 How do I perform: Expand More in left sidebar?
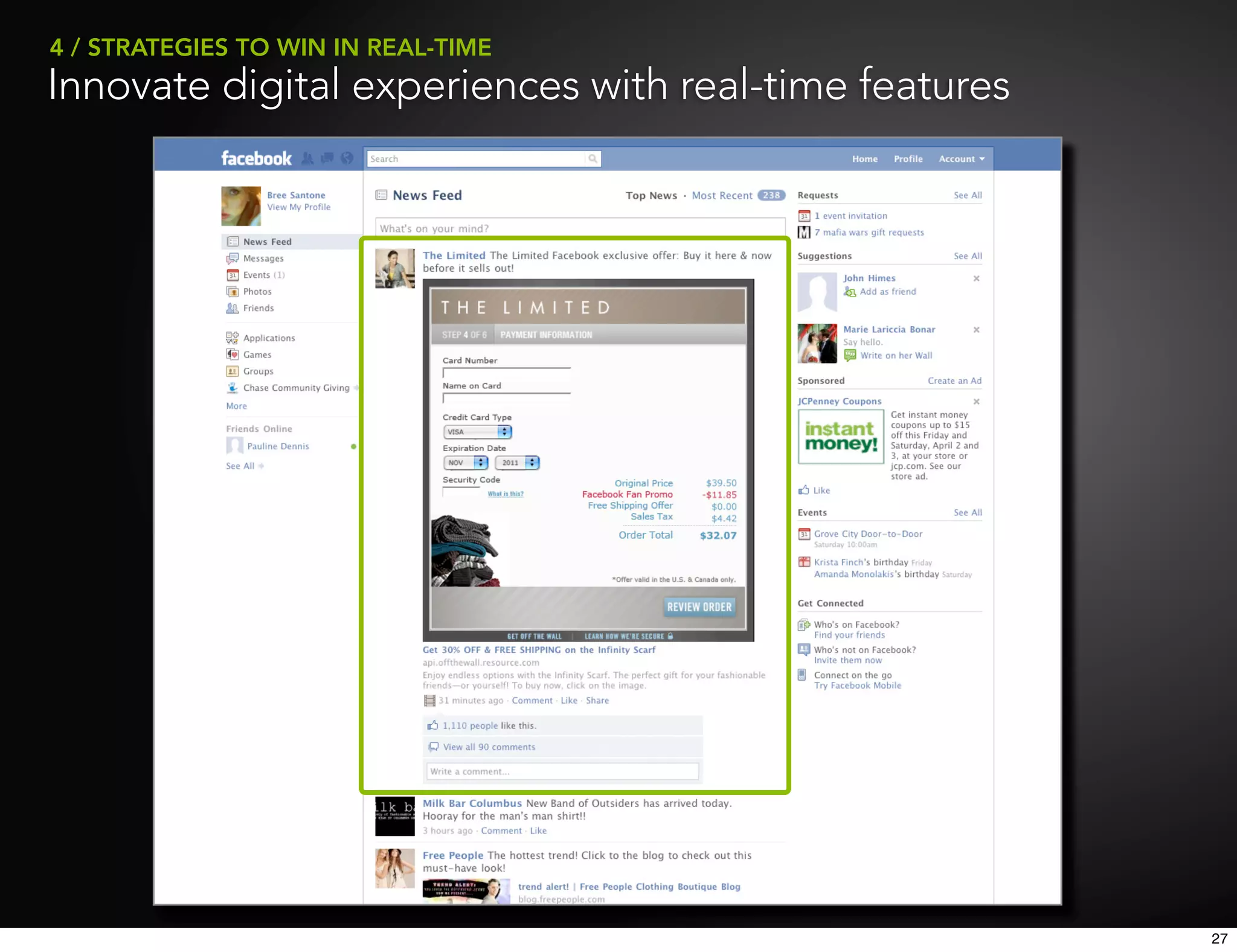236,406
